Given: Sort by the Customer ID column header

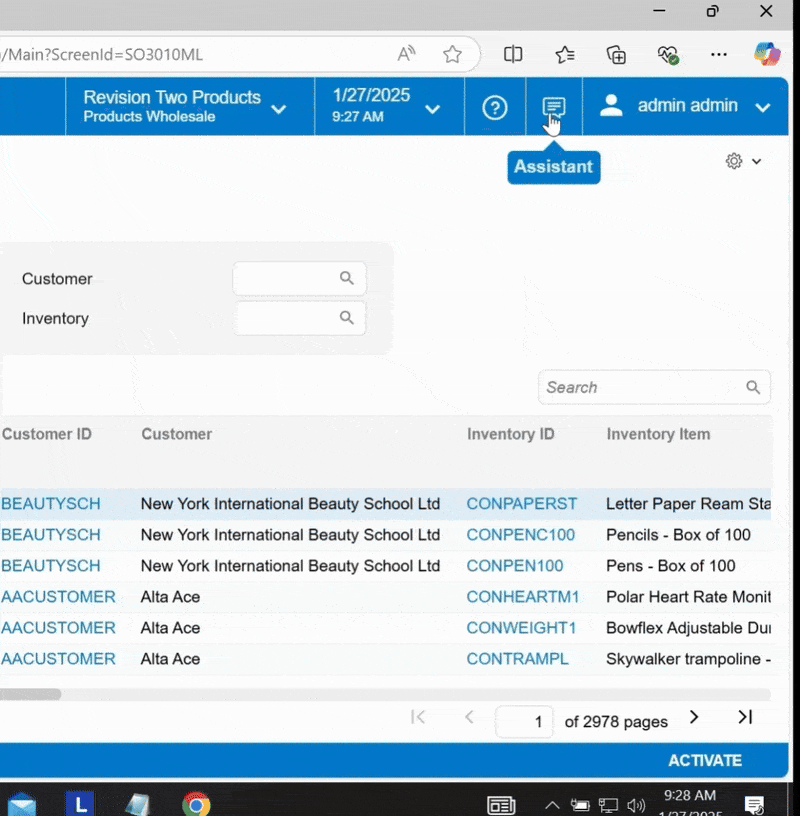Looking at the screenshot, I should 46,434.
